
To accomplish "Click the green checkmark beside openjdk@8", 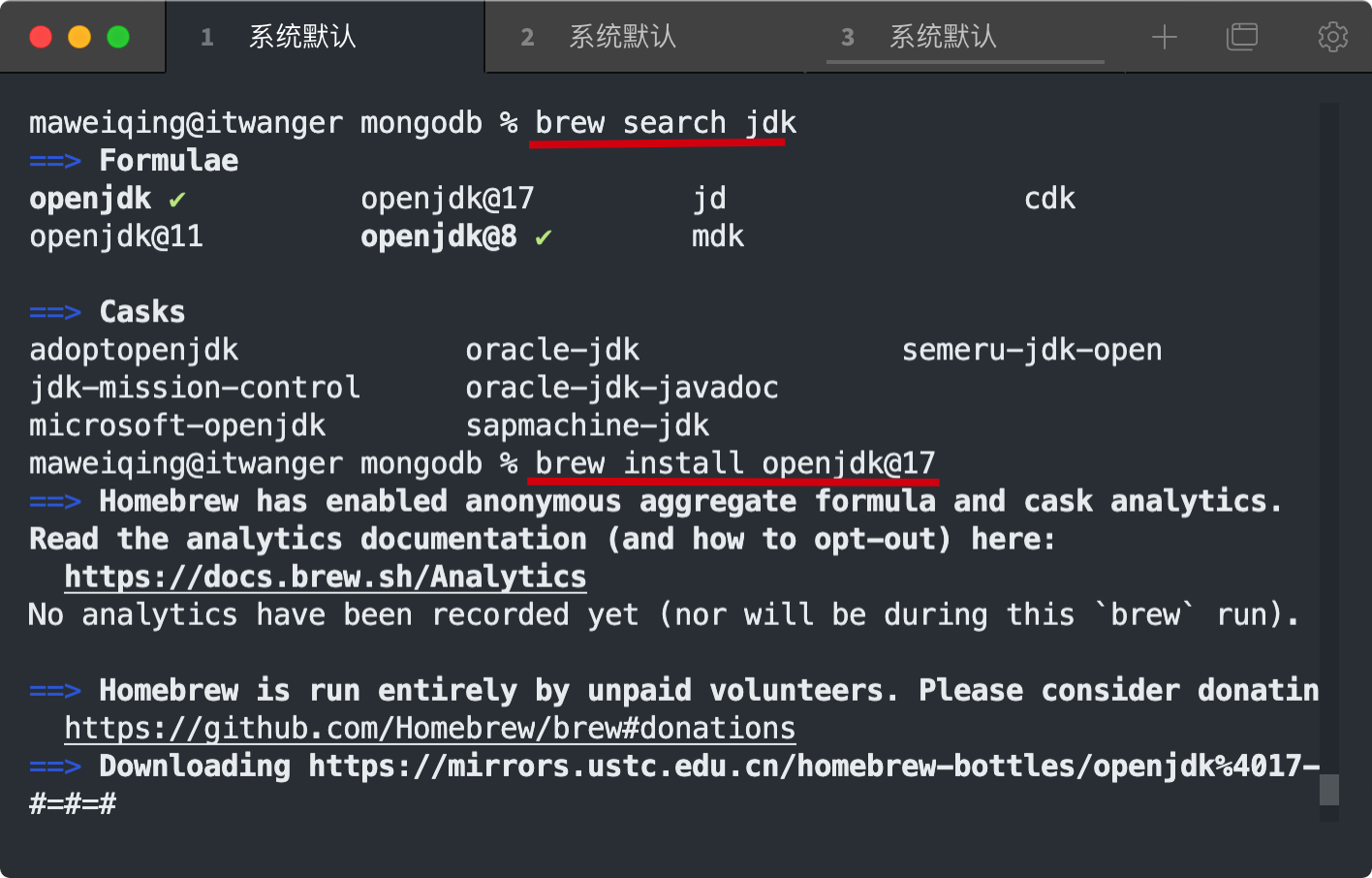I will (544, 237).
